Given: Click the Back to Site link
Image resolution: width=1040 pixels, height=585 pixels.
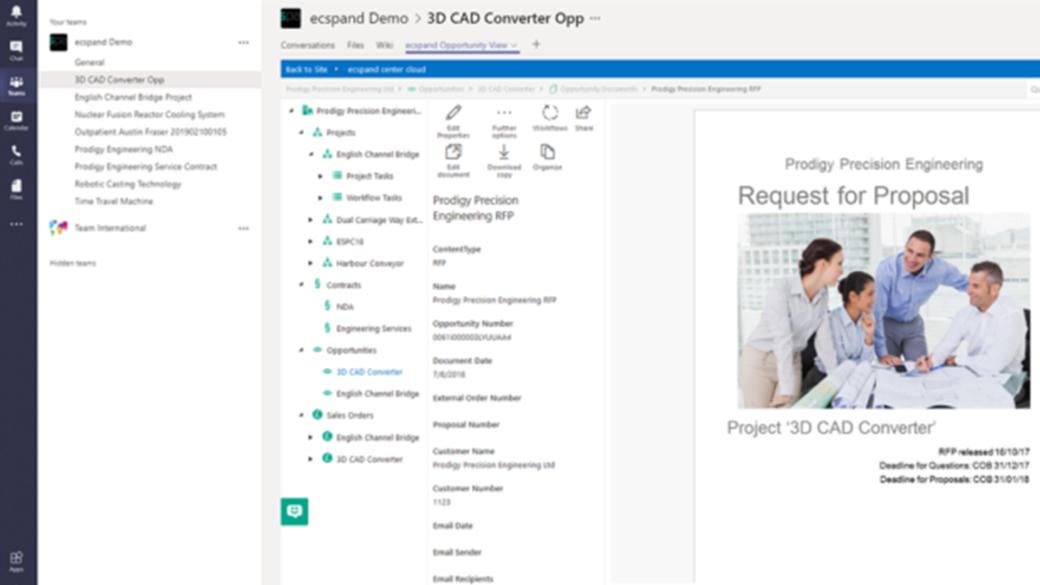Looking at the screenshot, I should (x=306, y=69).
